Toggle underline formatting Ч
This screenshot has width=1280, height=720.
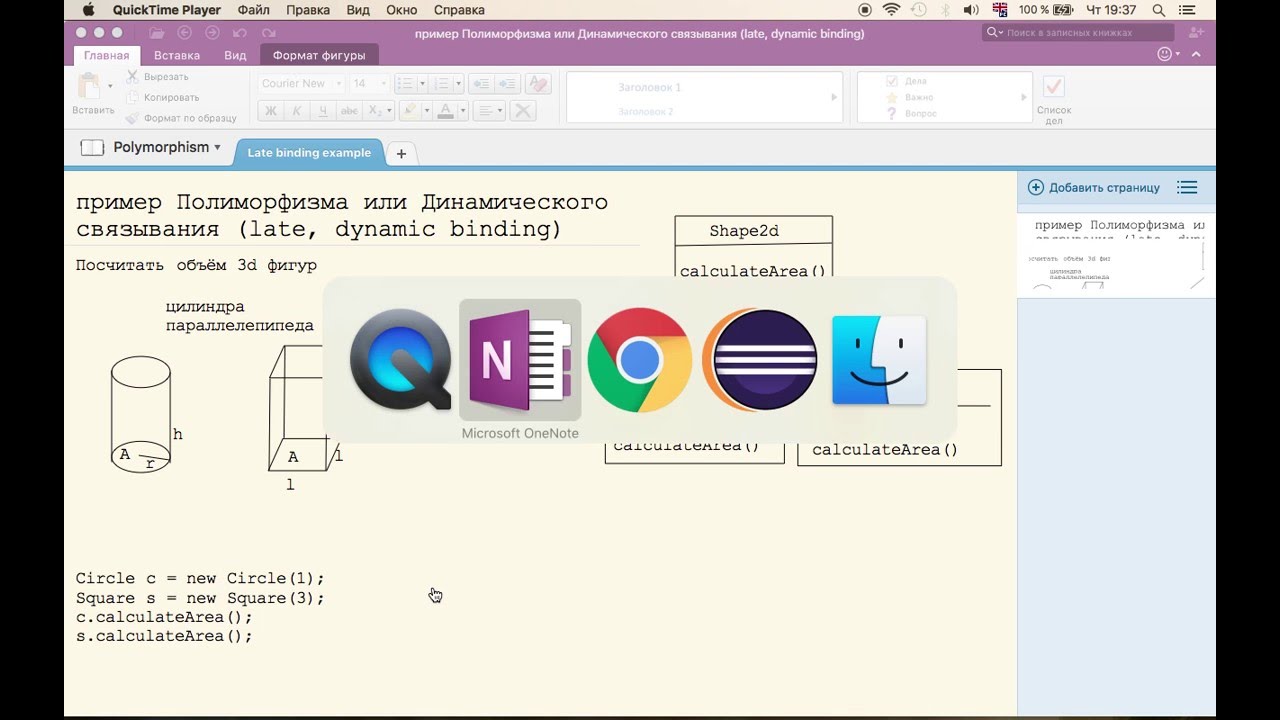tap(322, 111)
